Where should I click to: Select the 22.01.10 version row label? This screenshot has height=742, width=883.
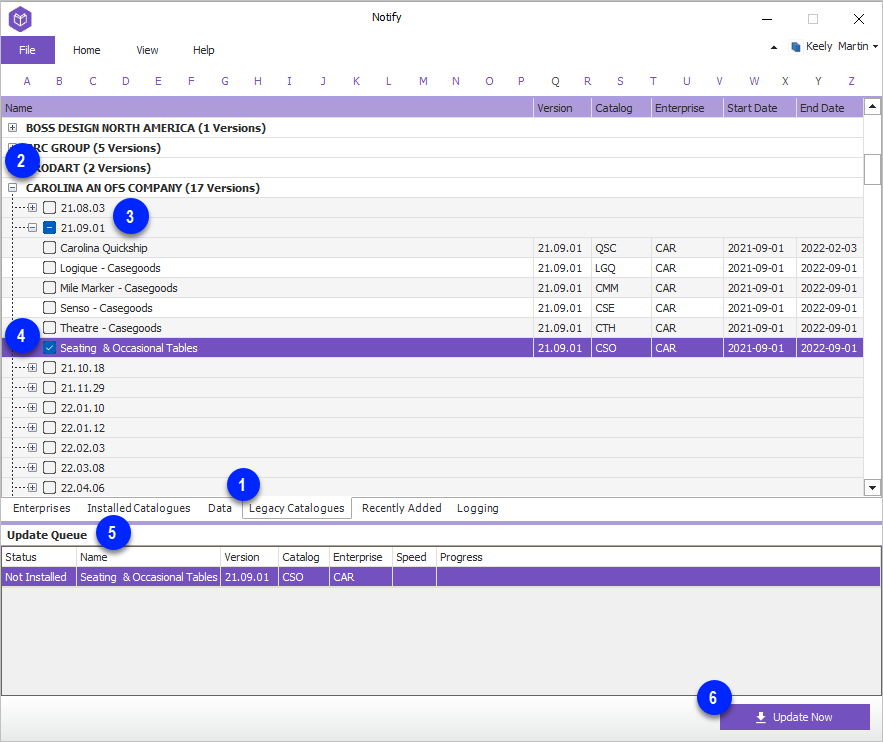pos(83,408)
